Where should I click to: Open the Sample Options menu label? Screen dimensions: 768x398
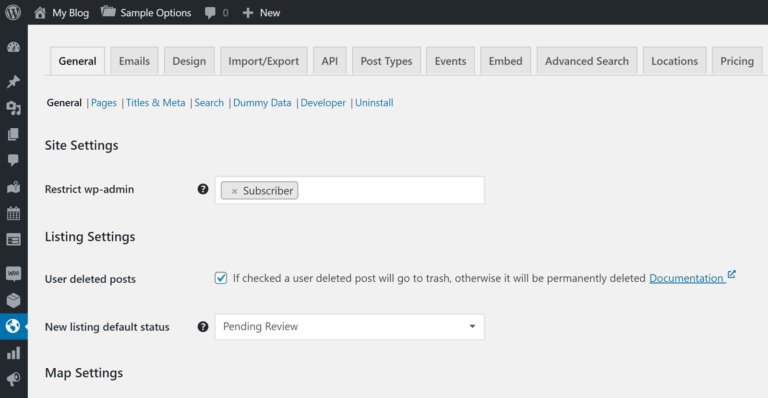coord(156,13)
